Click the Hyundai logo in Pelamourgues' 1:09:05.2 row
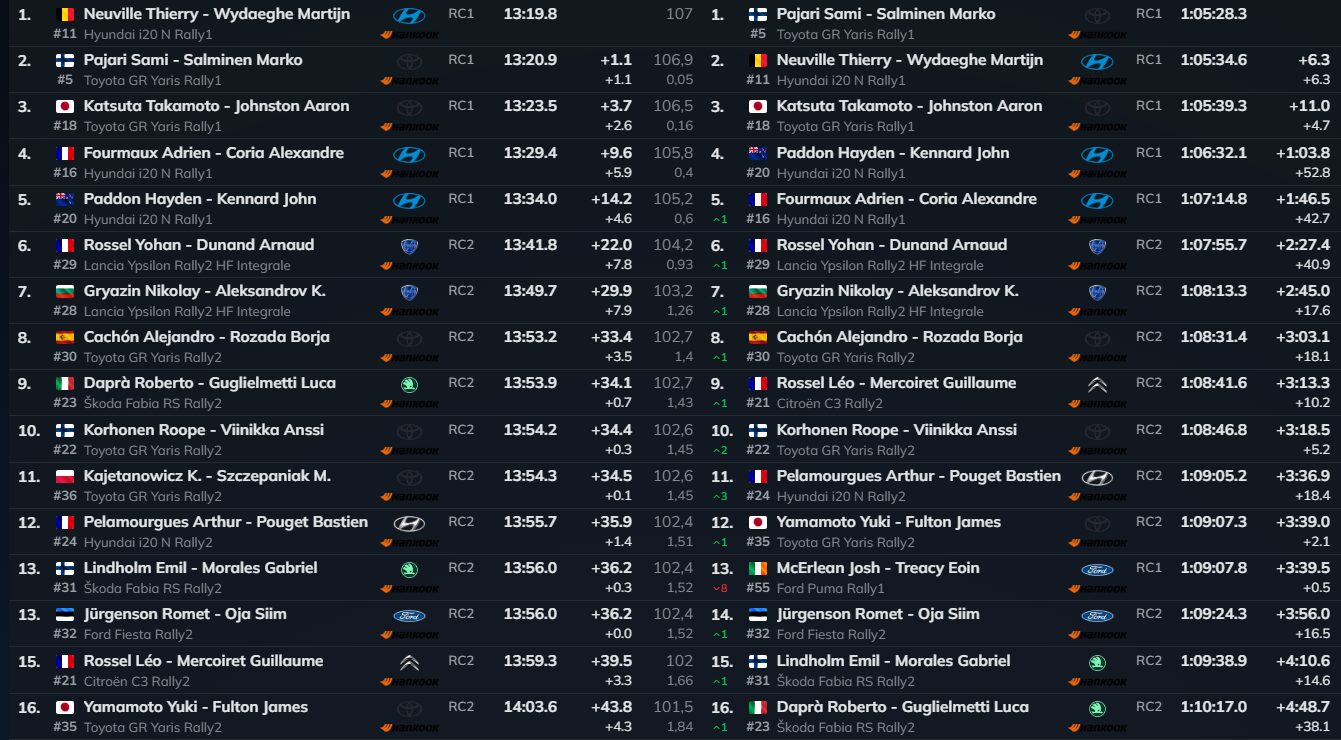This screenshot has width=1341, height=740. coord(1096,477)
